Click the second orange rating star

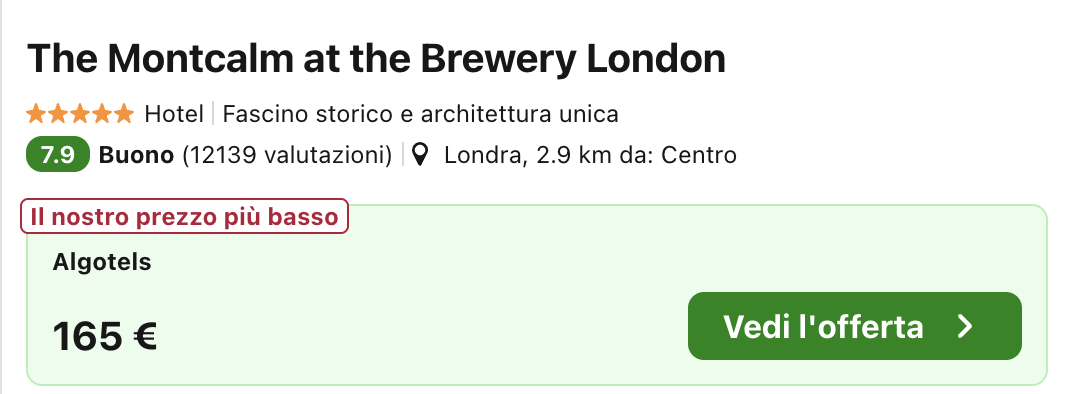coord(58,113)
